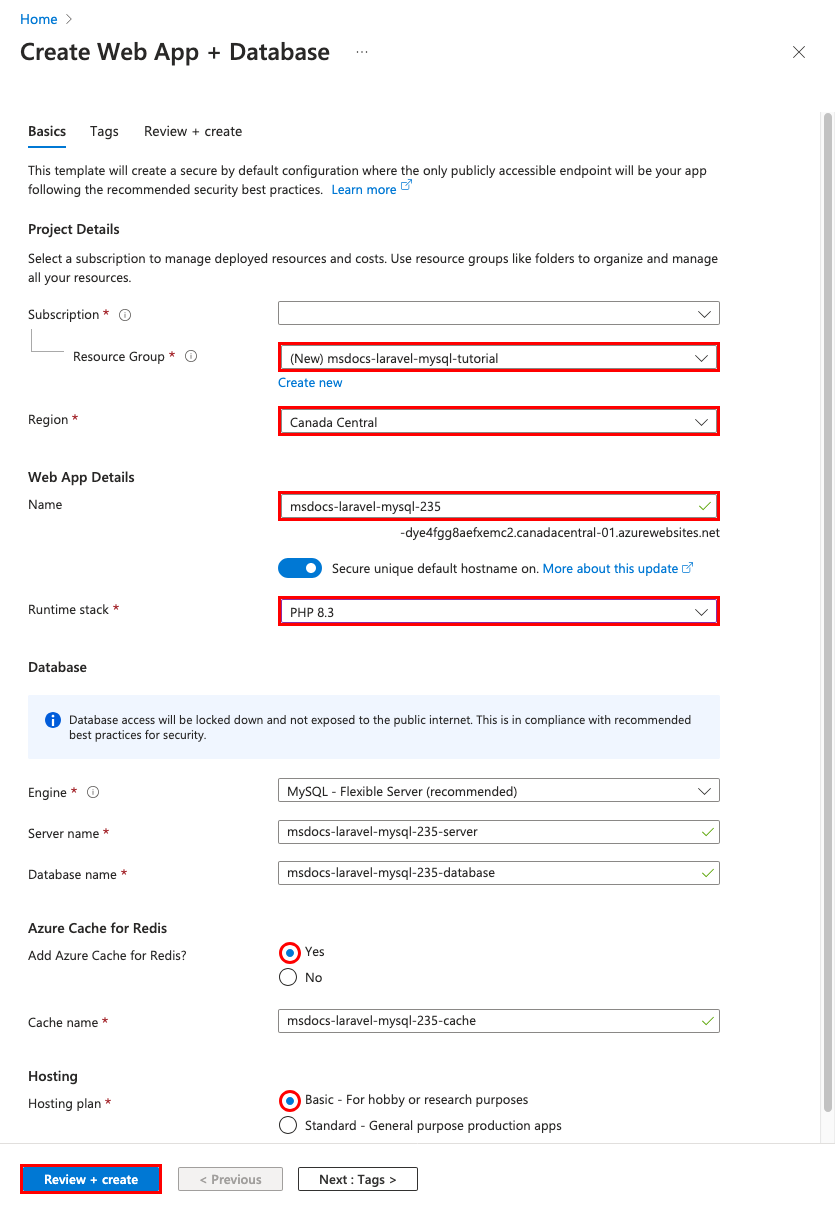Expand the Subscription dropdown
The width and height of the screenshot is (835, 1214).
pos(499,314)
